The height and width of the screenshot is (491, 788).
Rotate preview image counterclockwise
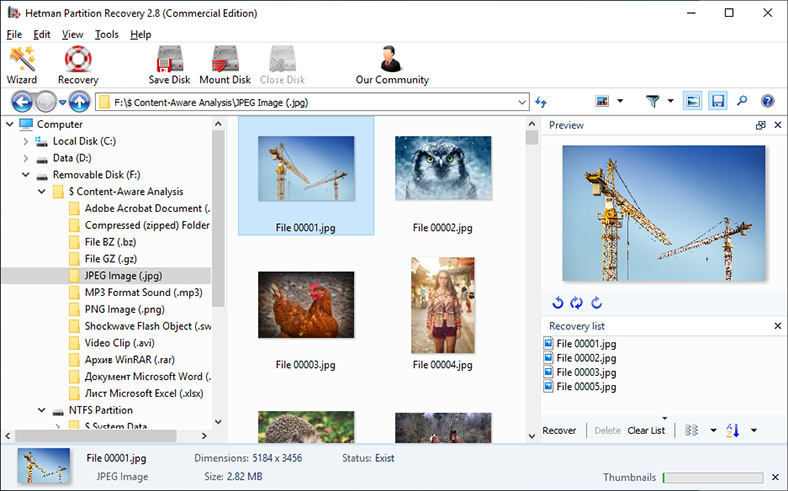557,303
